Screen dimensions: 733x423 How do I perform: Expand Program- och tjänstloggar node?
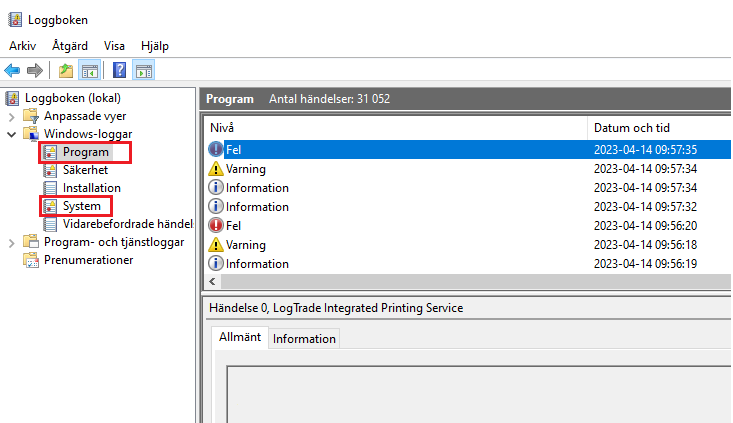coord(12,243)
